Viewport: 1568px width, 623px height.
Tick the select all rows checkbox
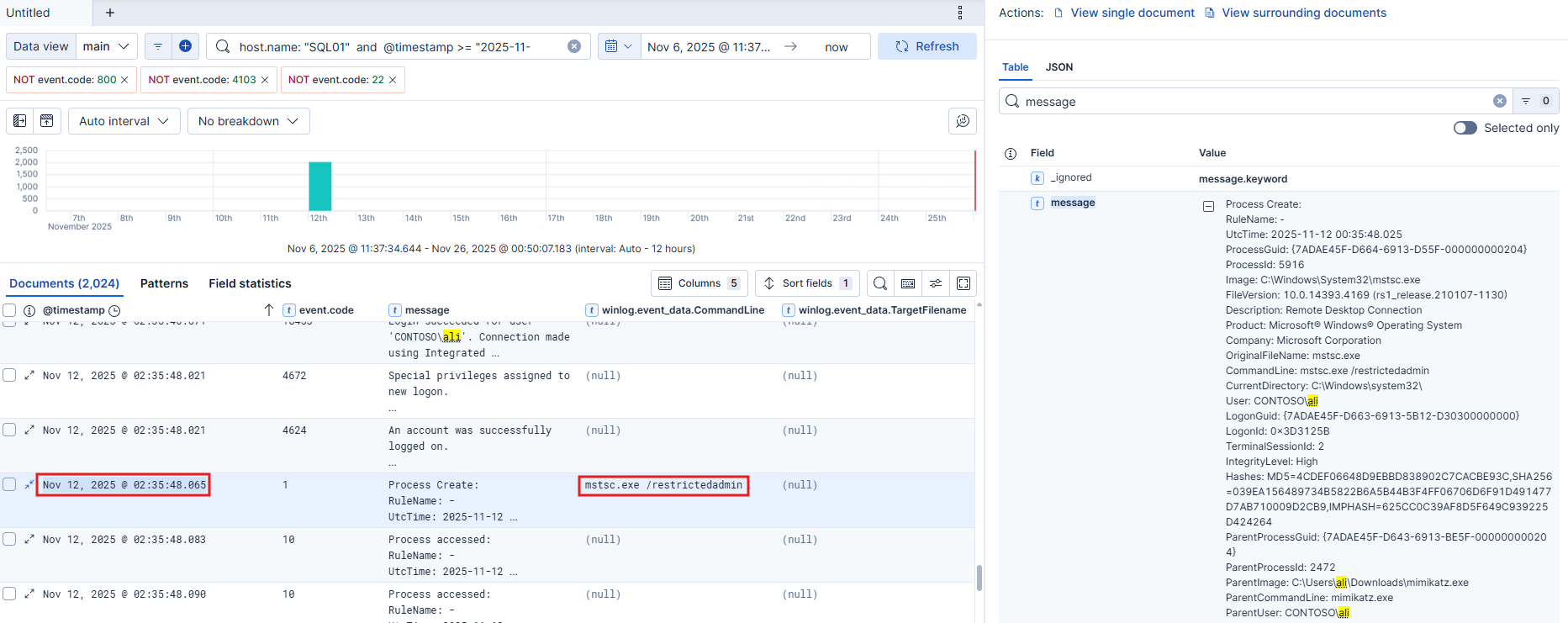pos(9,310)
